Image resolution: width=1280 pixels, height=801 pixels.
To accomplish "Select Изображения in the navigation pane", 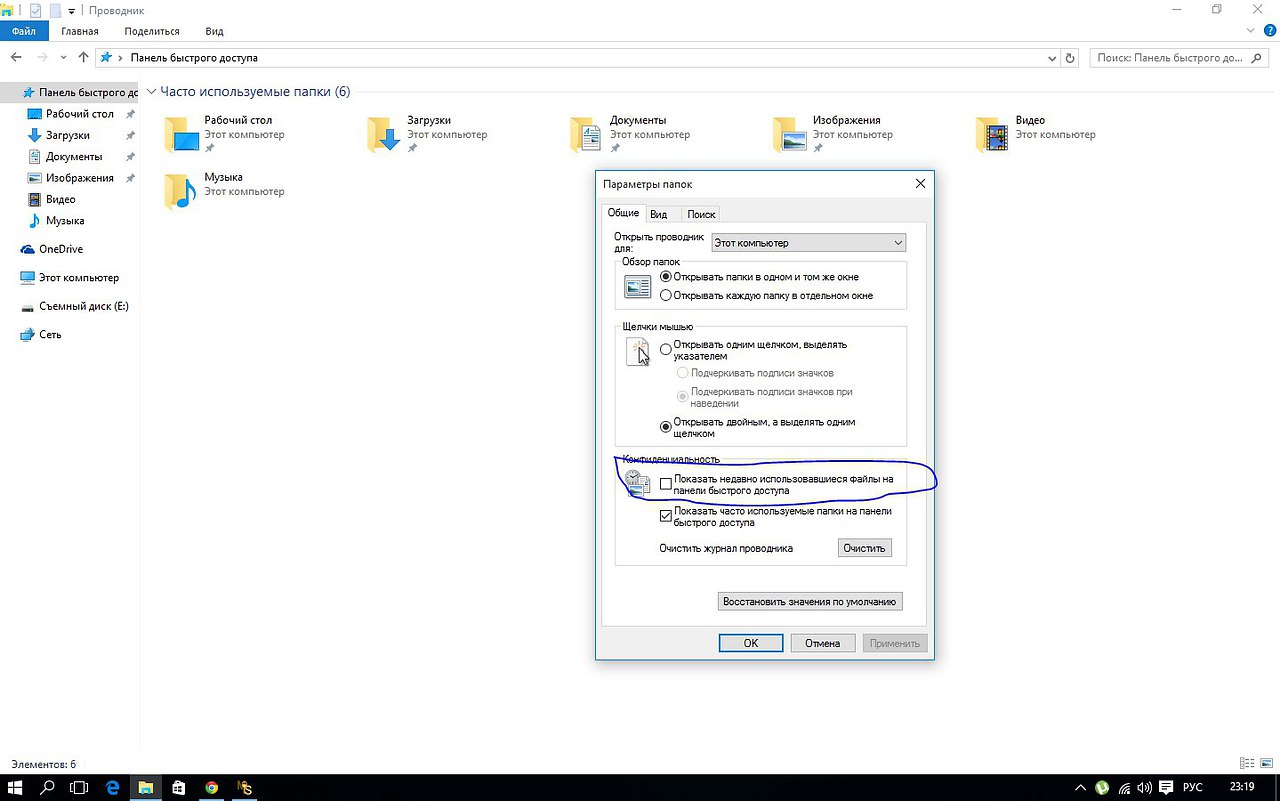I will click(80, 178).
